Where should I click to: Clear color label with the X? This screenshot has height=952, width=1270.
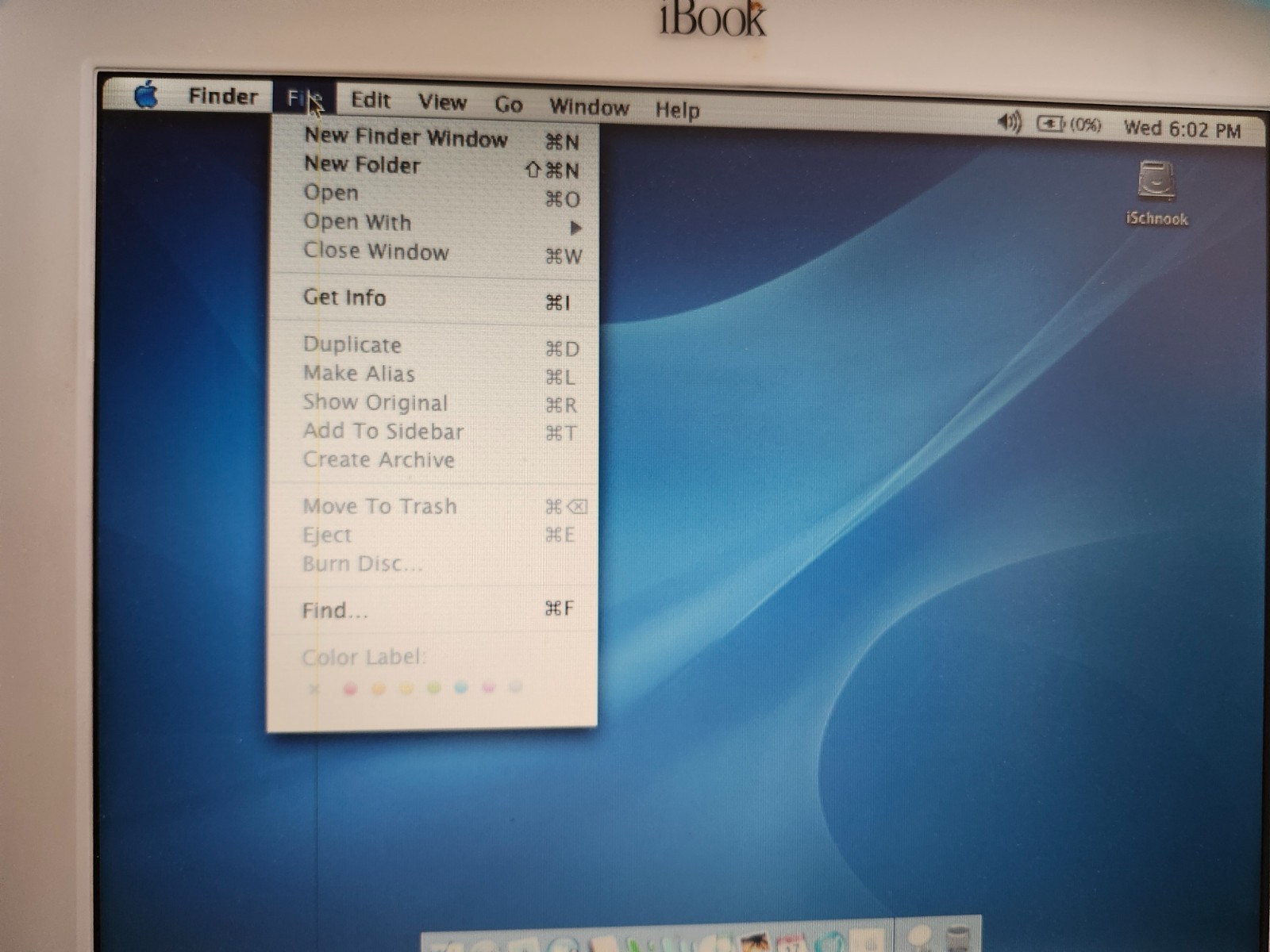(314, 689)
